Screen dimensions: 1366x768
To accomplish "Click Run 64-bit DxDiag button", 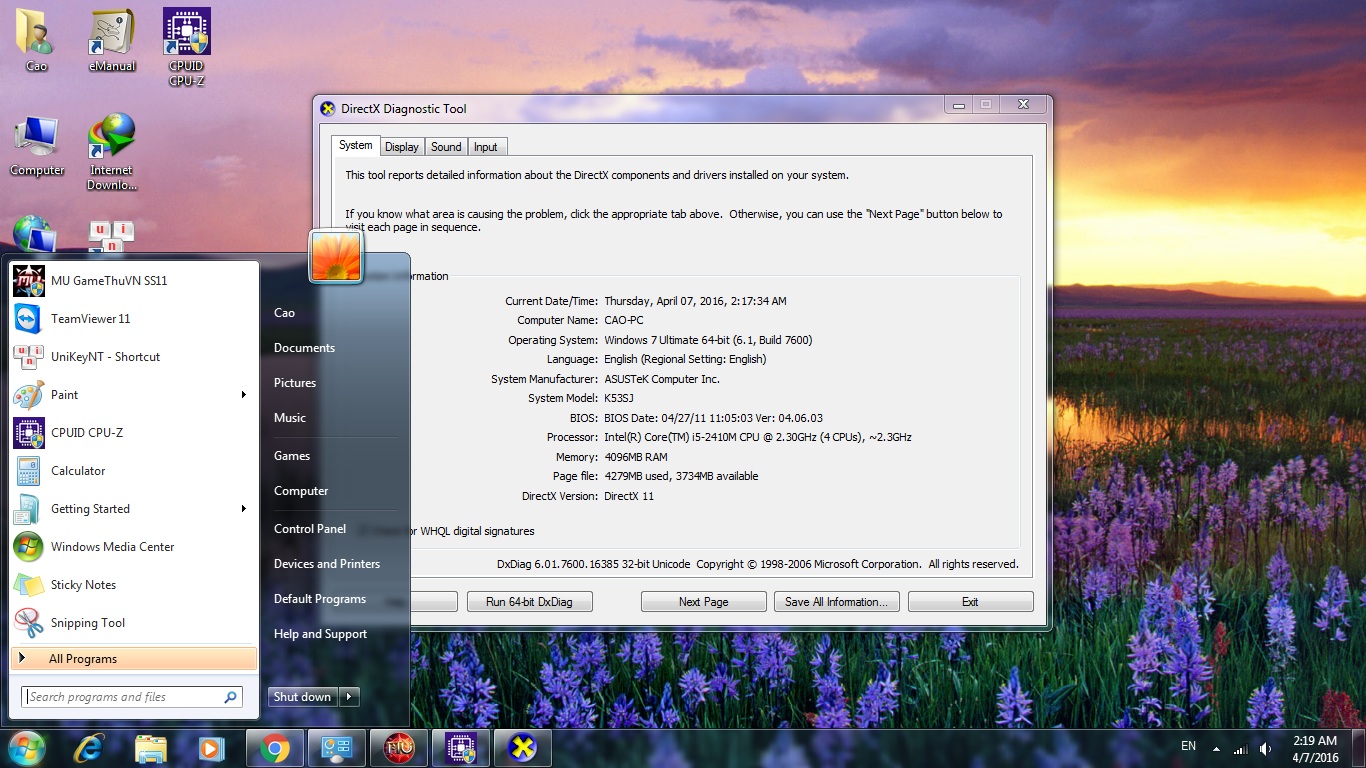I will coord(530,602).
